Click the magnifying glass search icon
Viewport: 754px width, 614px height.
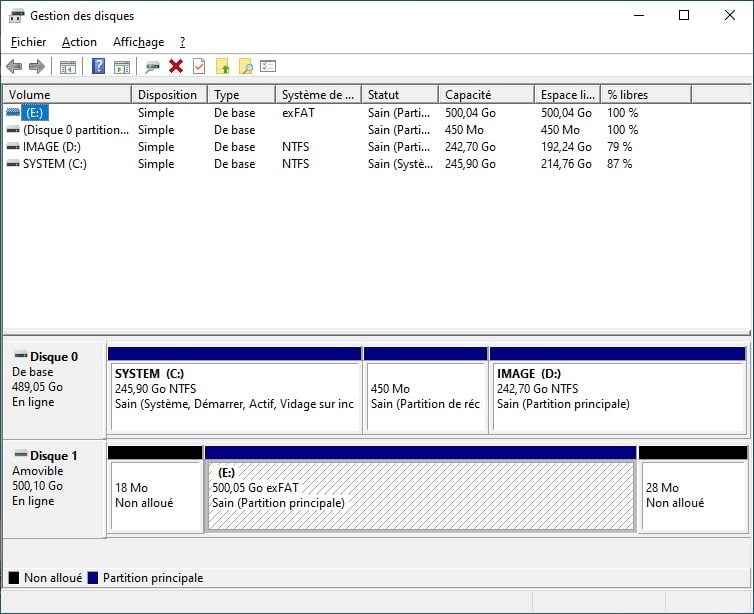coord(245,67)
